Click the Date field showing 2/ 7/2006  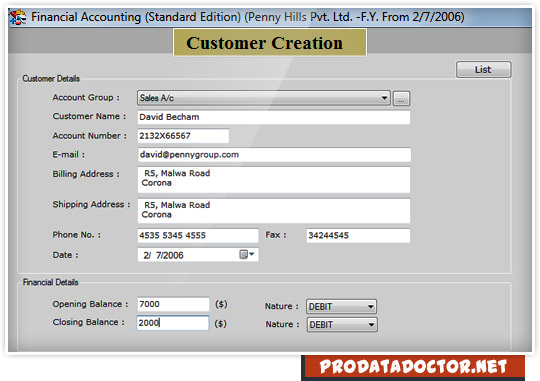[x=198, y=255]
